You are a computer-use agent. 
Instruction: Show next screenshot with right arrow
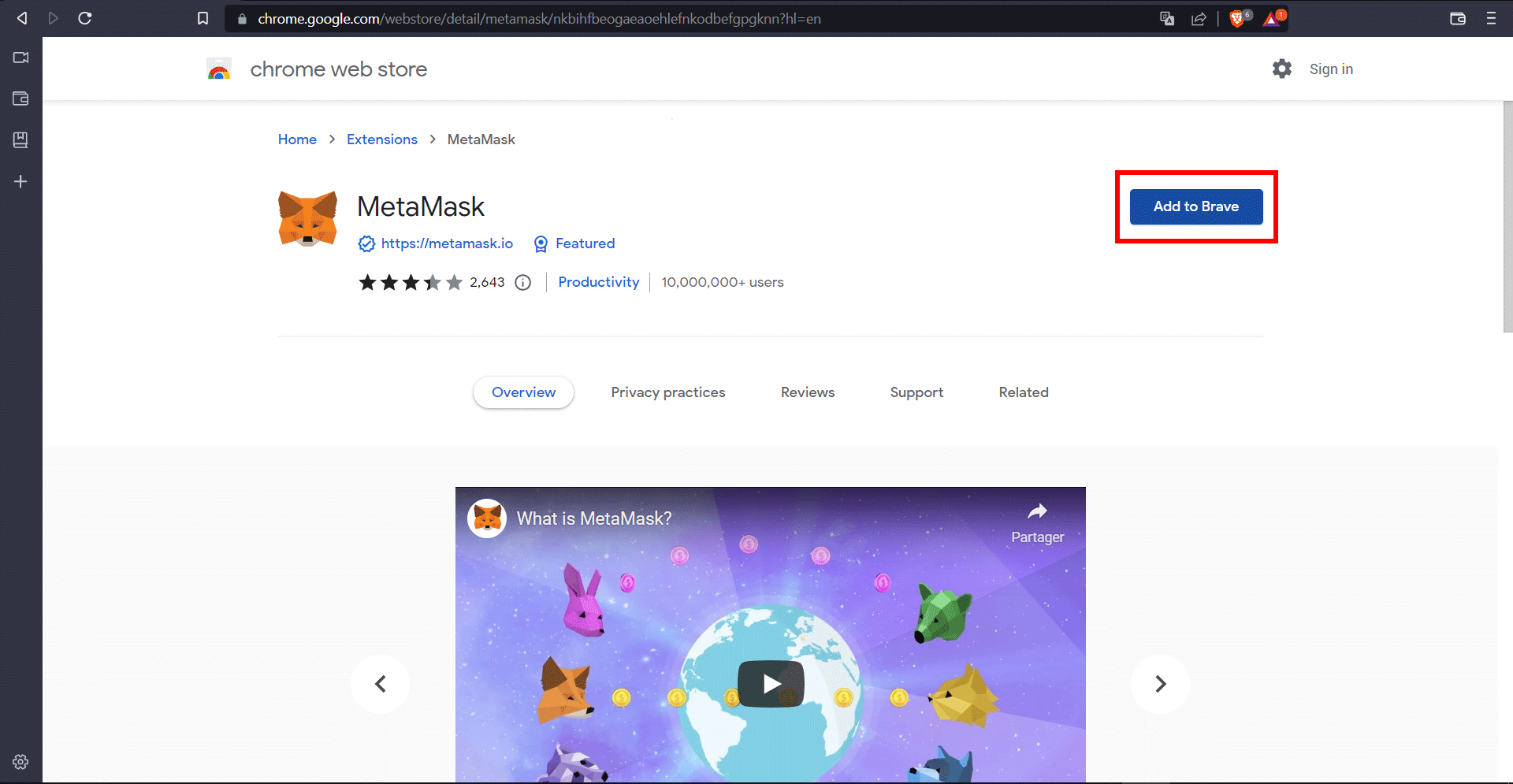pos(1161,684)
